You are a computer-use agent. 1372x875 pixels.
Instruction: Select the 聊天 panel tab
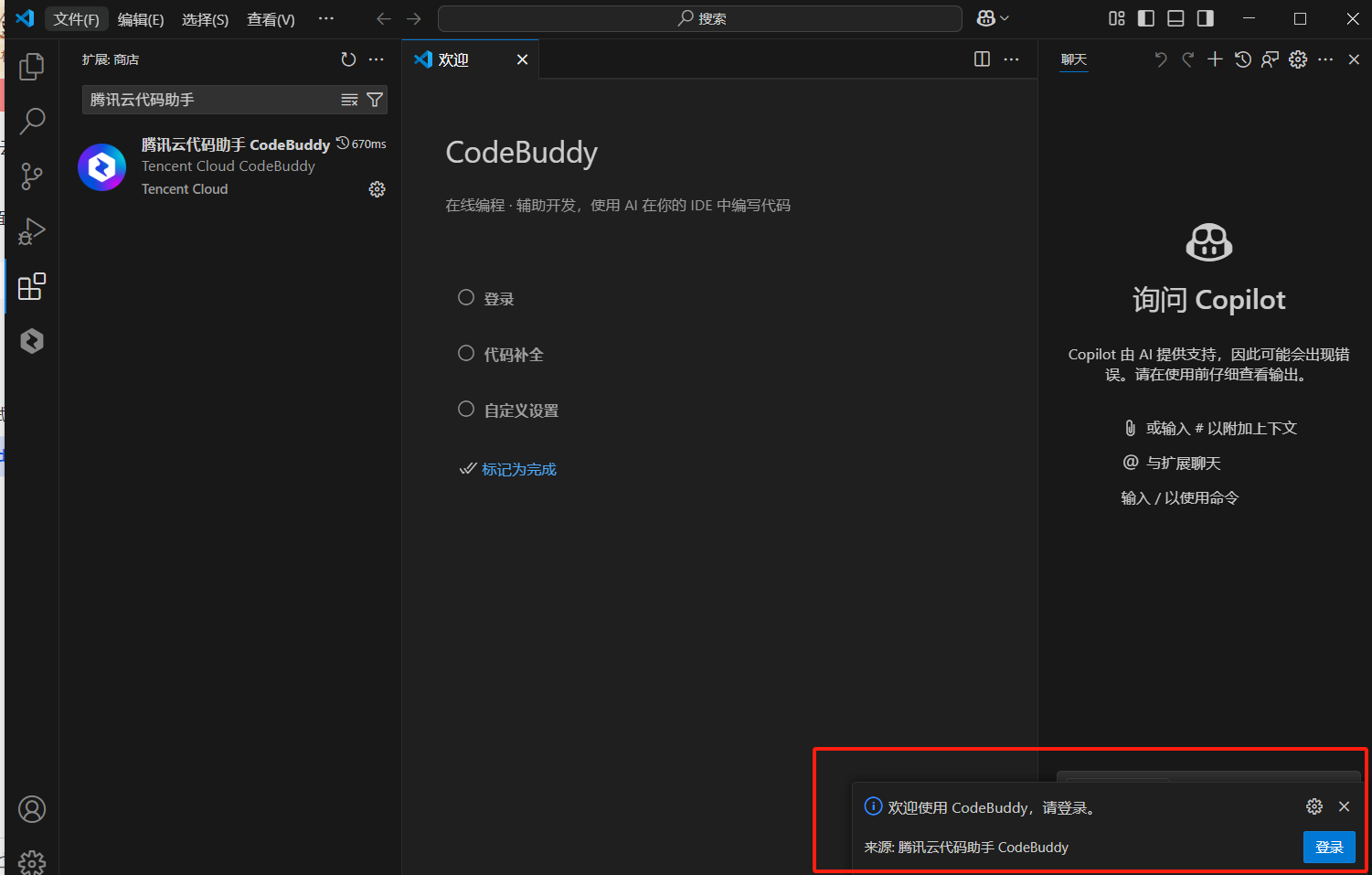(x=1074, y=59)
